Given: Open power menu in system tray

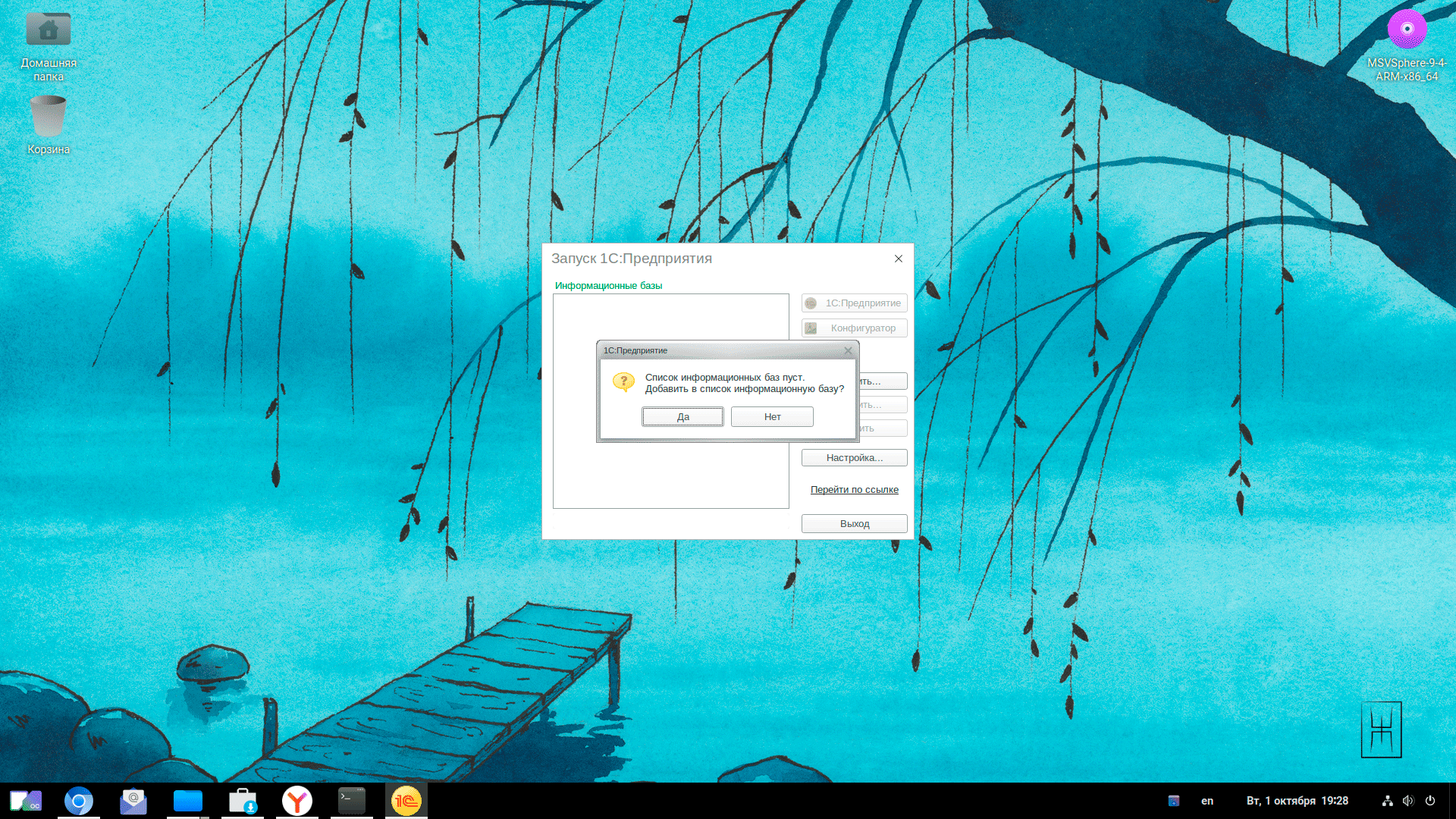Looking at the screenshot, I should tap(1430, 801).
